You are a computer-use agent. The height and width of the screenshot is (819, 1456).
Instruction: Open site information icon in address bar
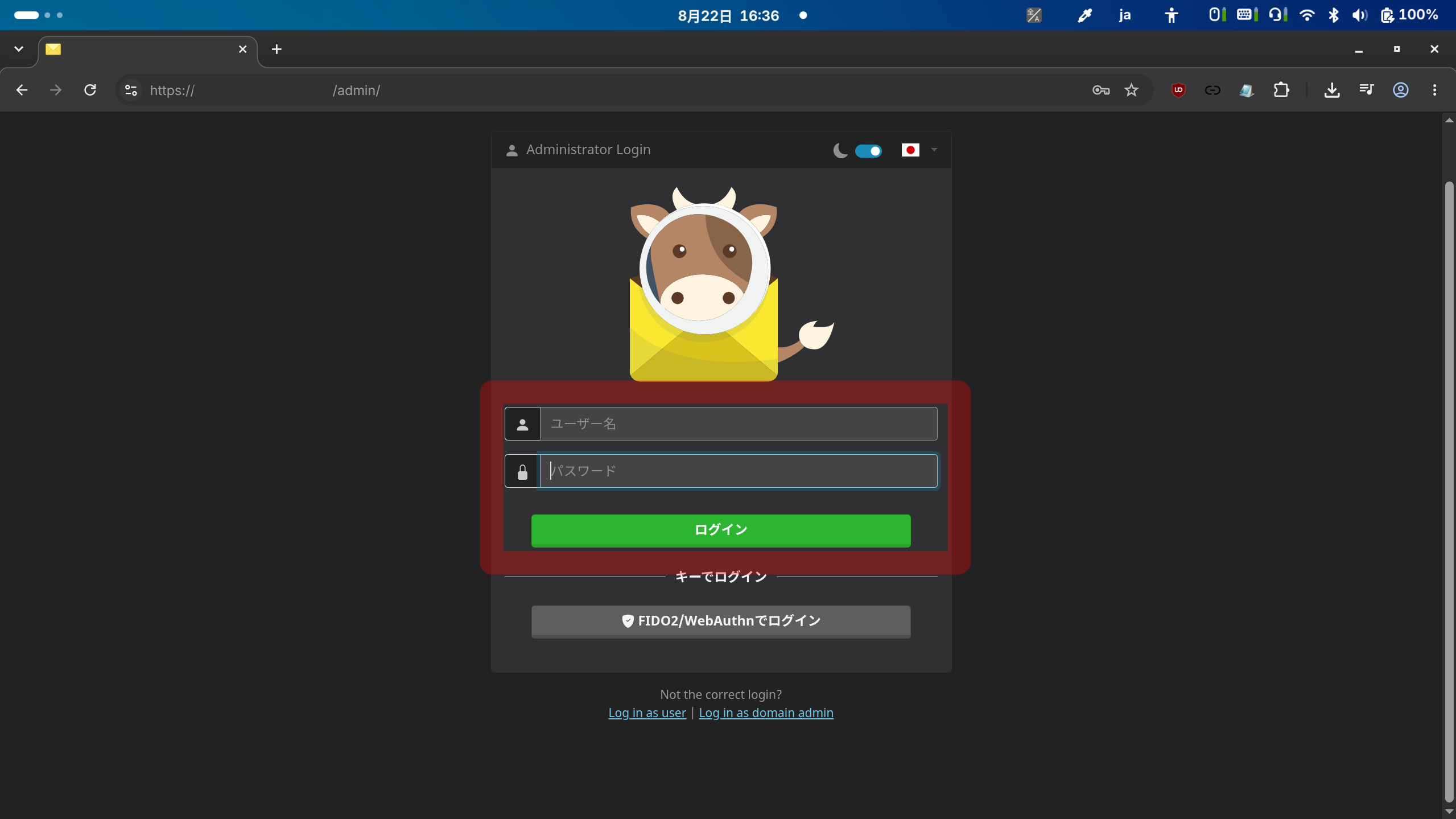(131, 90)
